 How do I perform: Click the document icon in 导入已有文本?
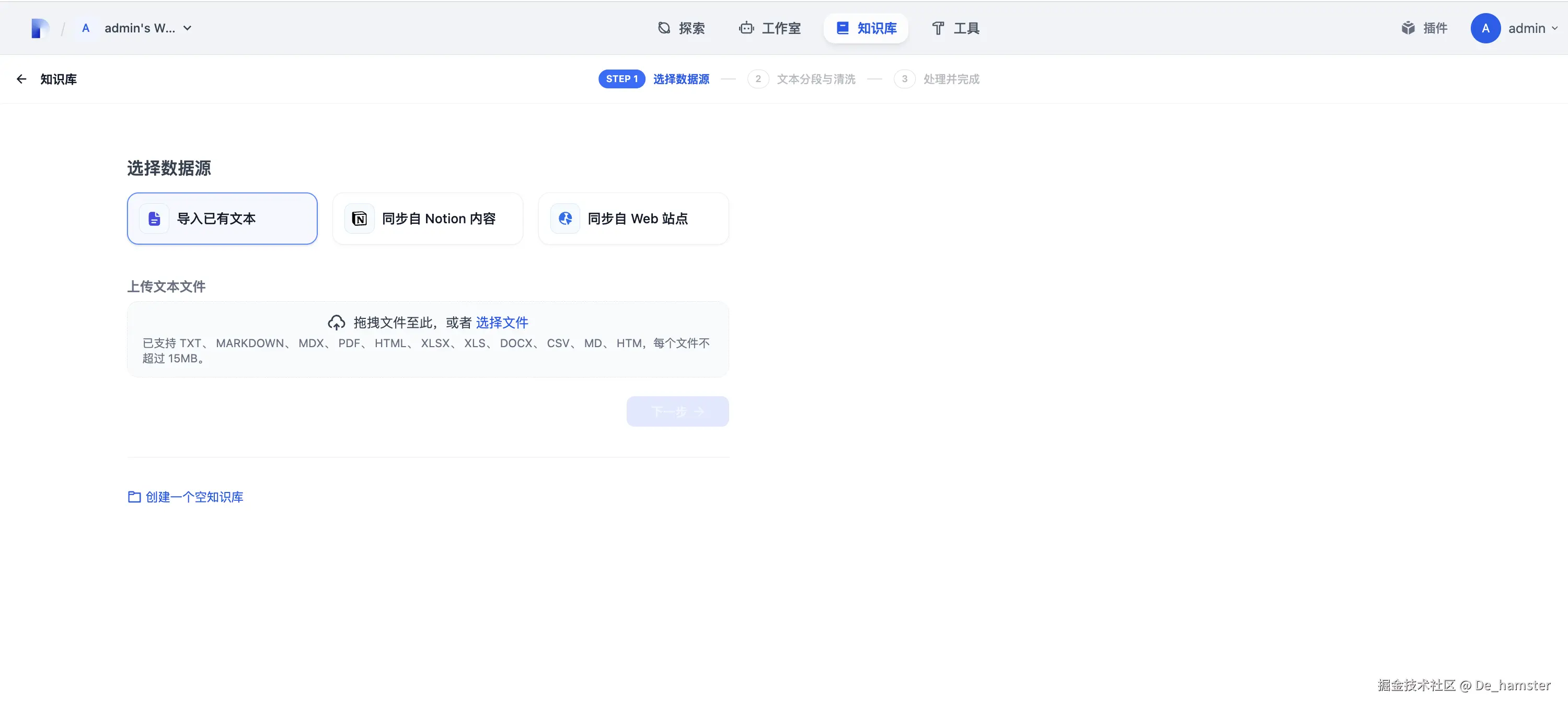pyautogui.click(x=154, y=219)
